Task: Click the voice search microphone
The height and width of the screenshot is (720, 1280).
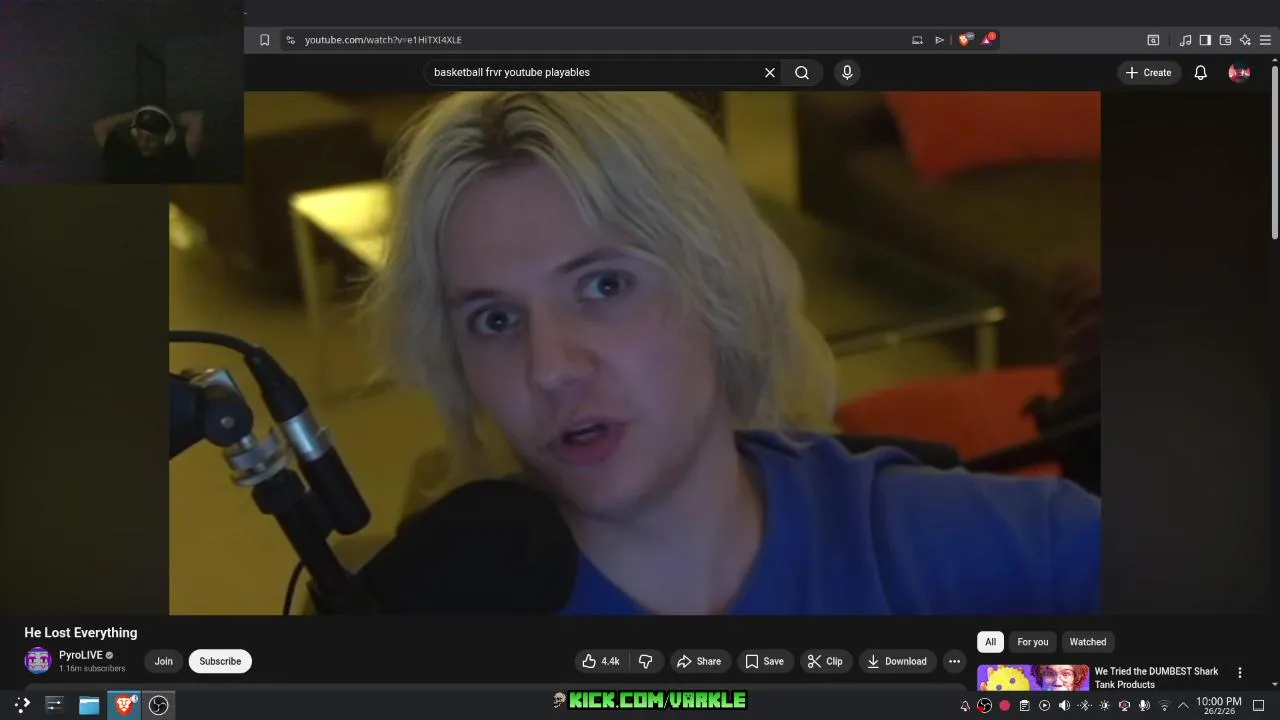Action: [847, 72]
